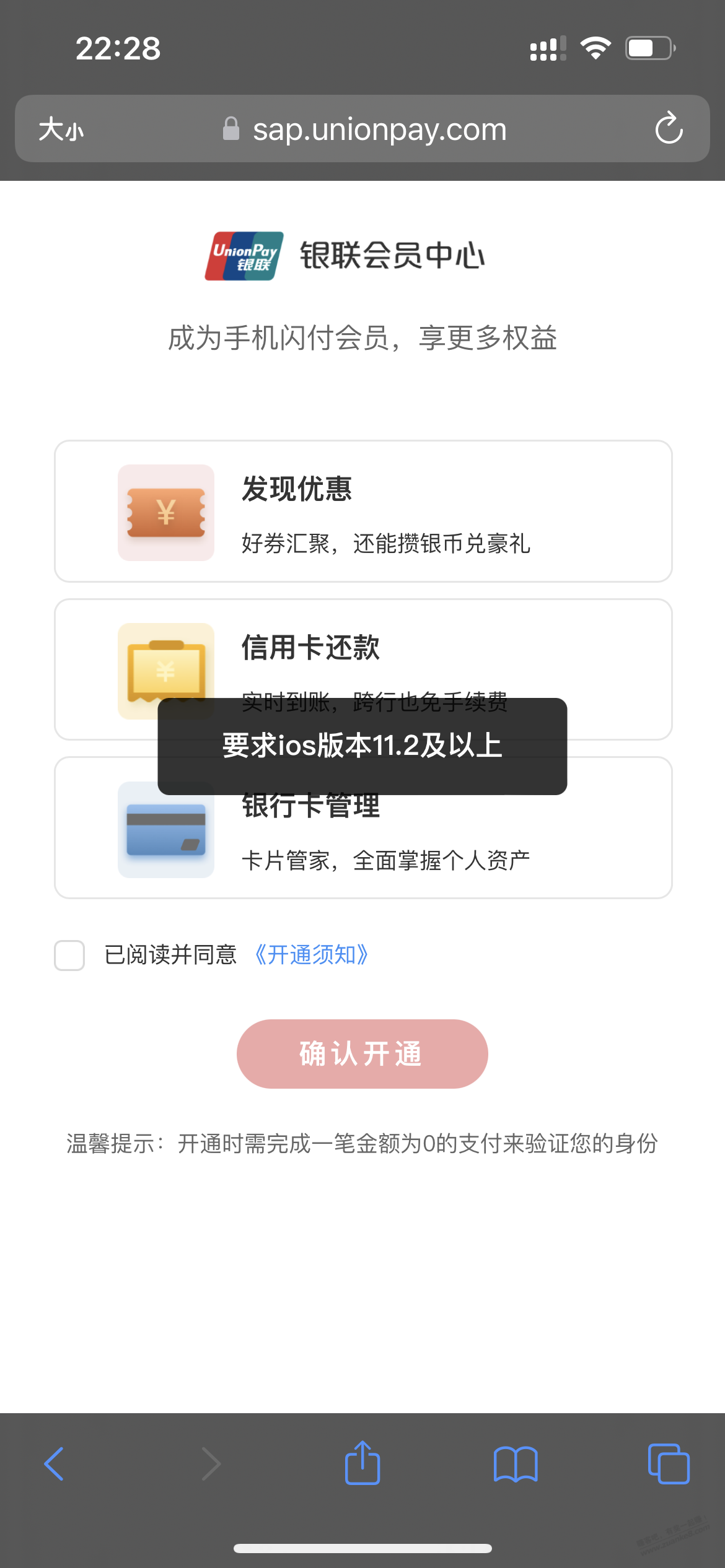Dismiss the 要求ios版本11.2及以上 toast message

(362, 746)
